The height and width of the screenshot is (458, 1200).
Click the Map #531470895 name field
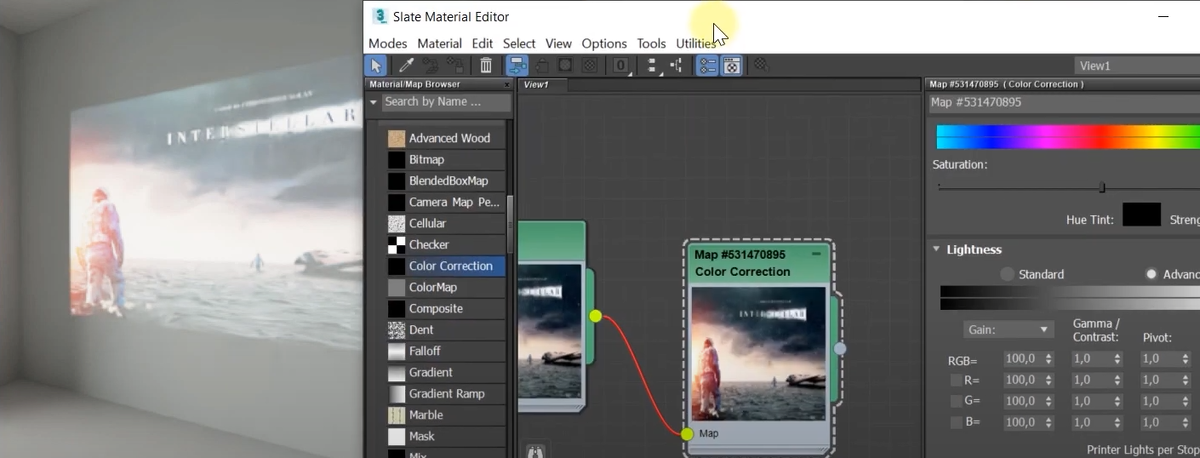pos(1064,102)
